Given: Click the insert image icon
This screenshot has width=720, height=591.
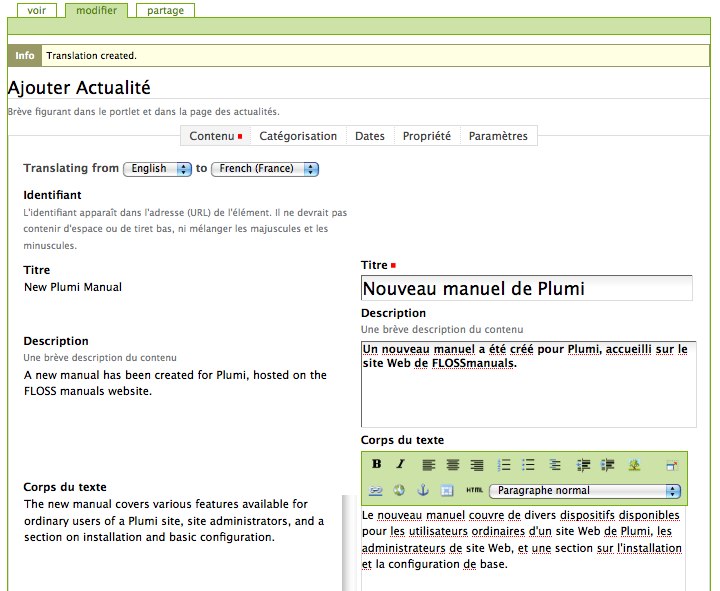Looking at the screenshot, I should tap(634, 465).
